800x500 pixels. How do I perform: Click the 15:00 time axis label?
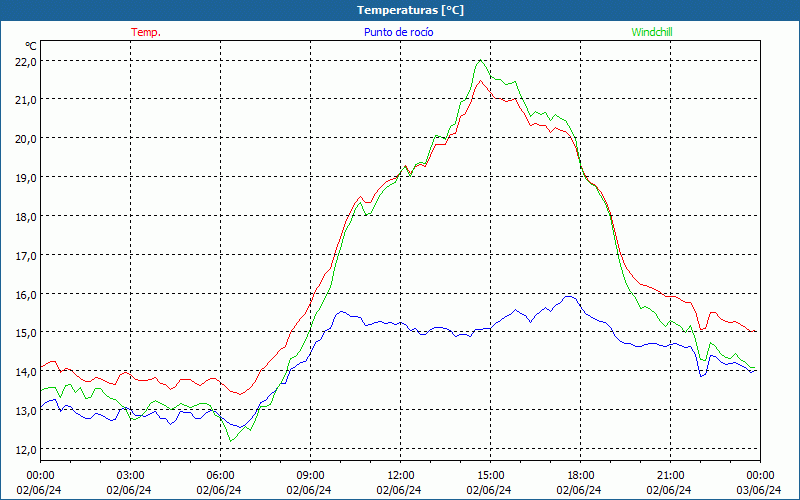click(490, 476)
